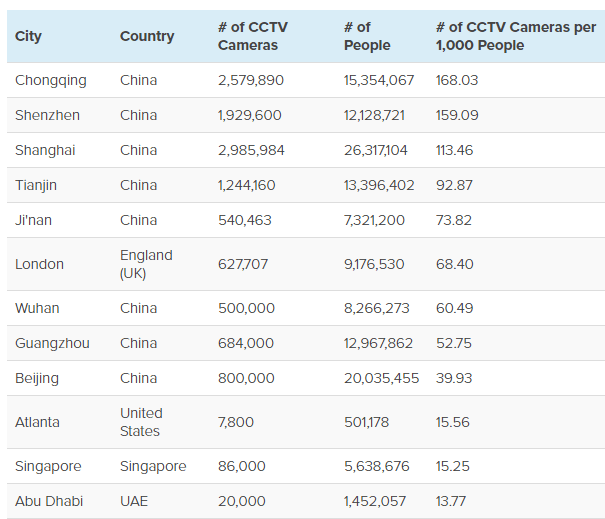Click the Chongqing city cell
The height and width of the screenshot is (519, 605).
(51, 80)
